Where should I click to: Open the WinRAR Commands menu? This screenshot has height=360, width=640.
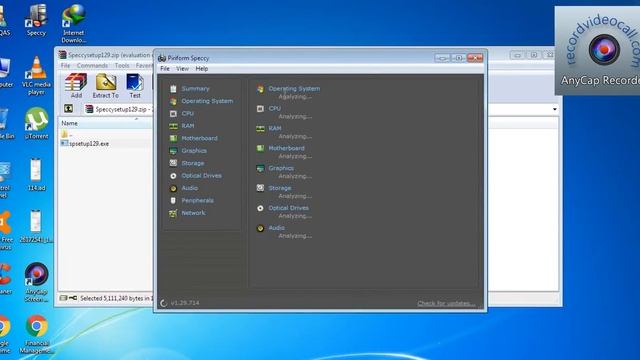click(92, 65)
